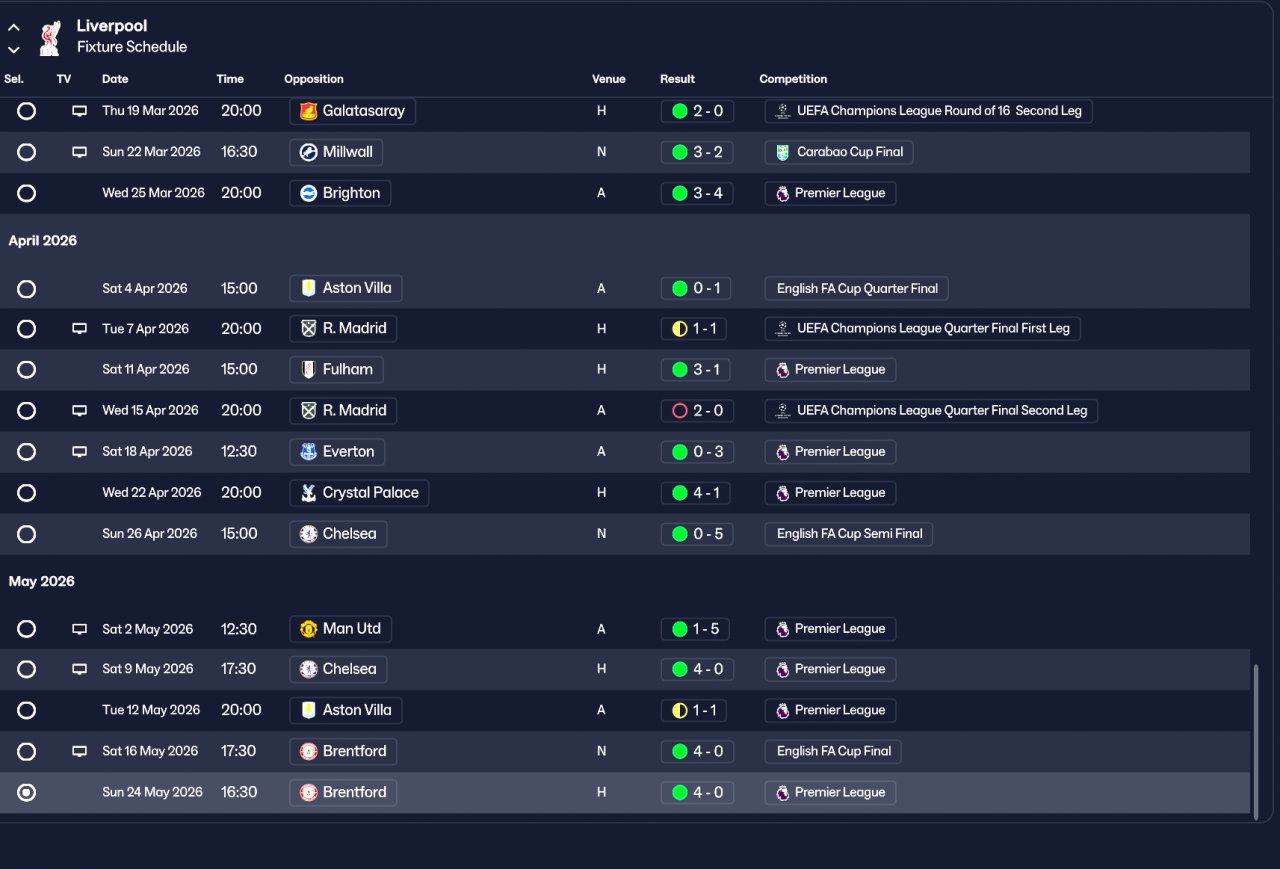The width and height of the screenshot is (1280, 869).
Task: Click the Liverpool club crest icon
Action: (49, 37)
